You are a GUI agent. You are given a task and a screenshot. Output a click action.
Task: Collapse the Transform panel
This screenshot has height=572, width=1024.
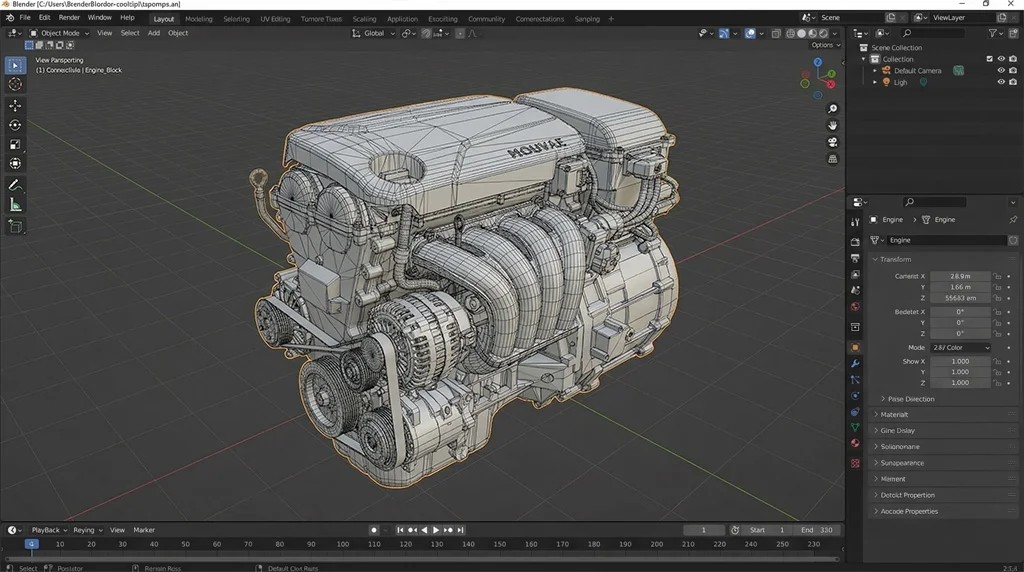(x=895, y=259)
